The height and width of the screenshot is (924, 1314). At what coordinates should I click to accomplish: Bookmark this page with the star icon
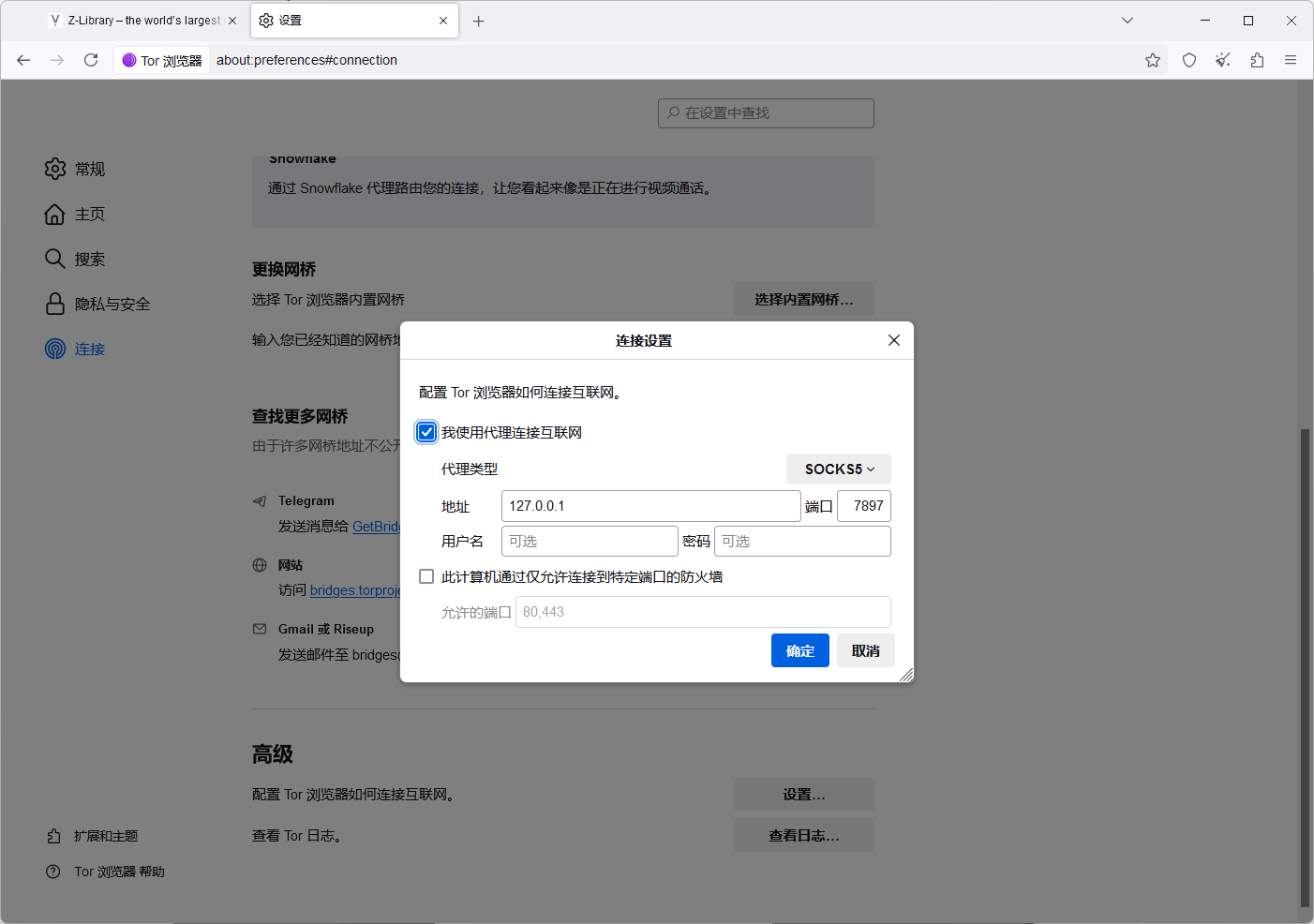[1153, 60]
